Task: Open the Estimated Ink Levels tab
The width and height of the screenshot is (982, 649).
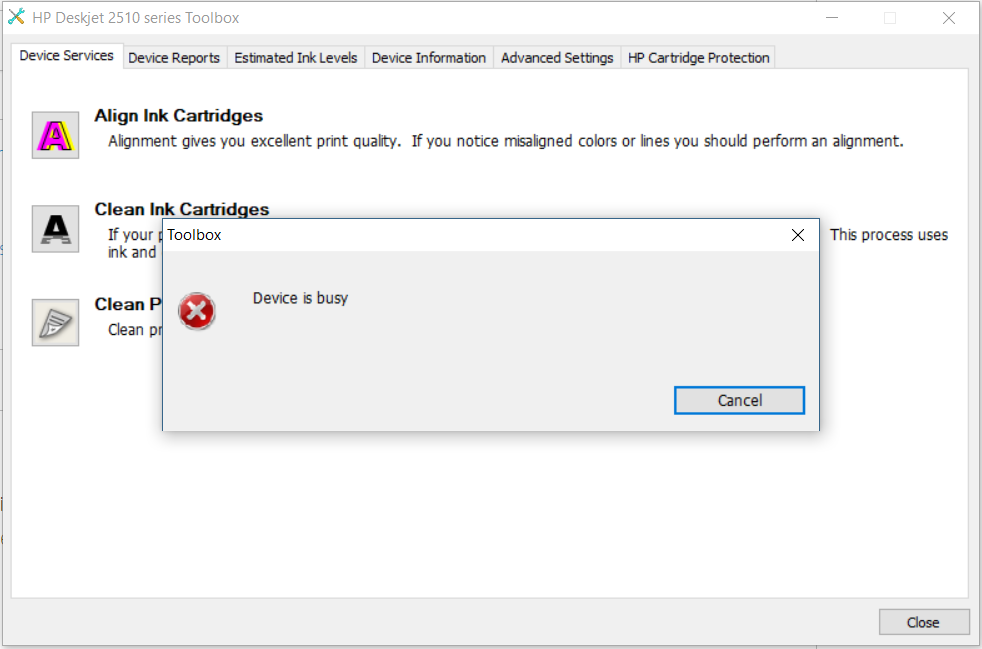Action: coord(296,57)
